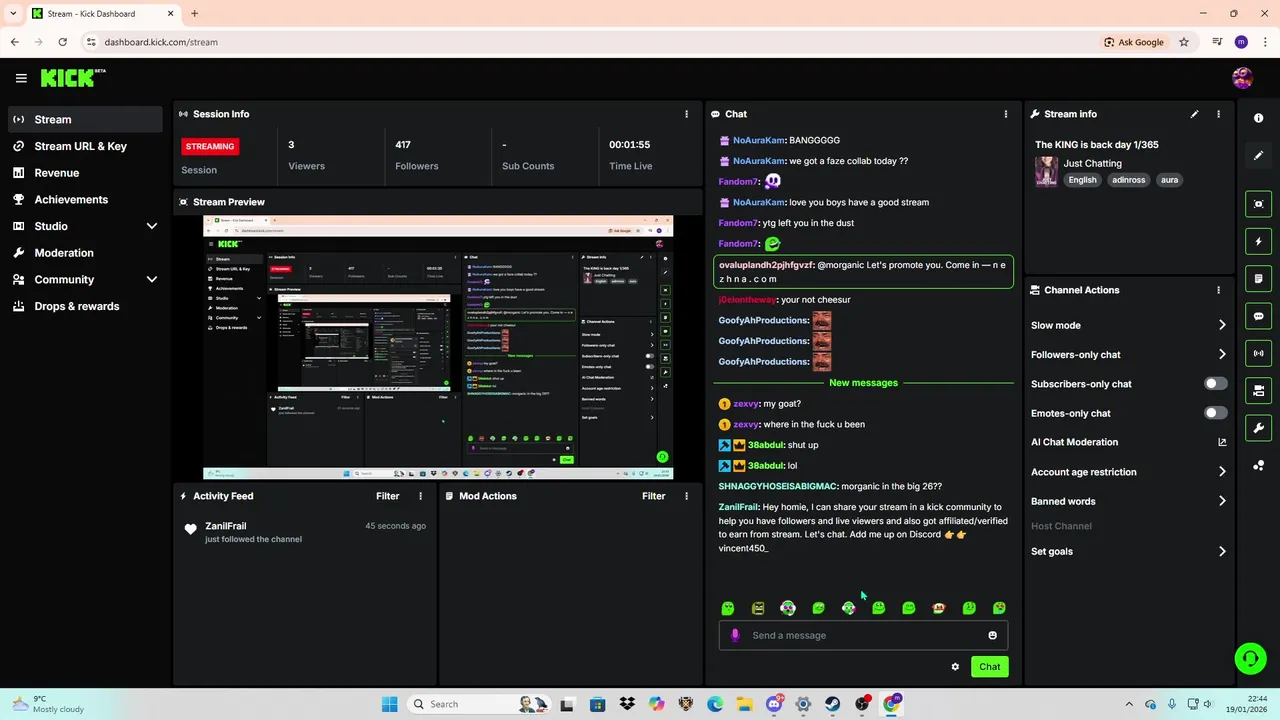Go to Stream in sidebar

(x=86, y=119)
